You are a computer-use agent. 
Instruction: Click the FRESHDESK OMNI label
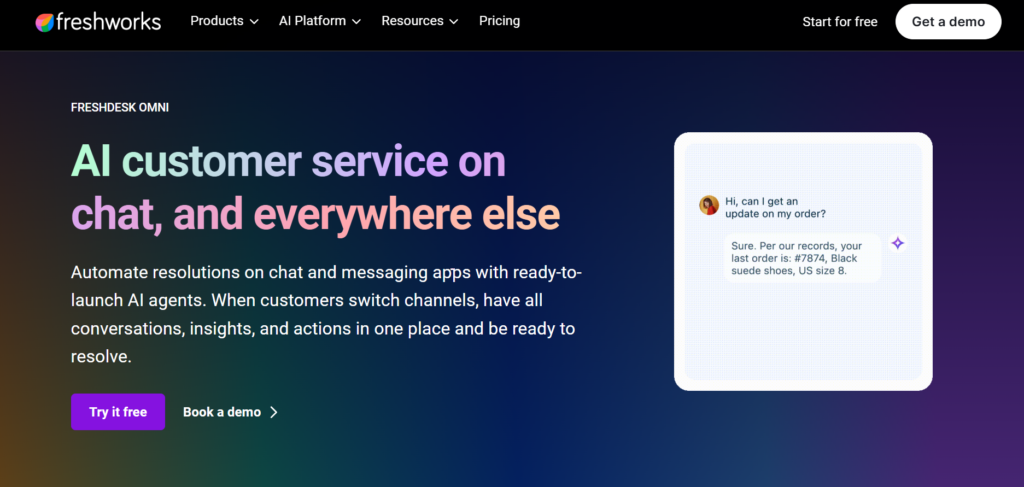(x=120, y=108)
